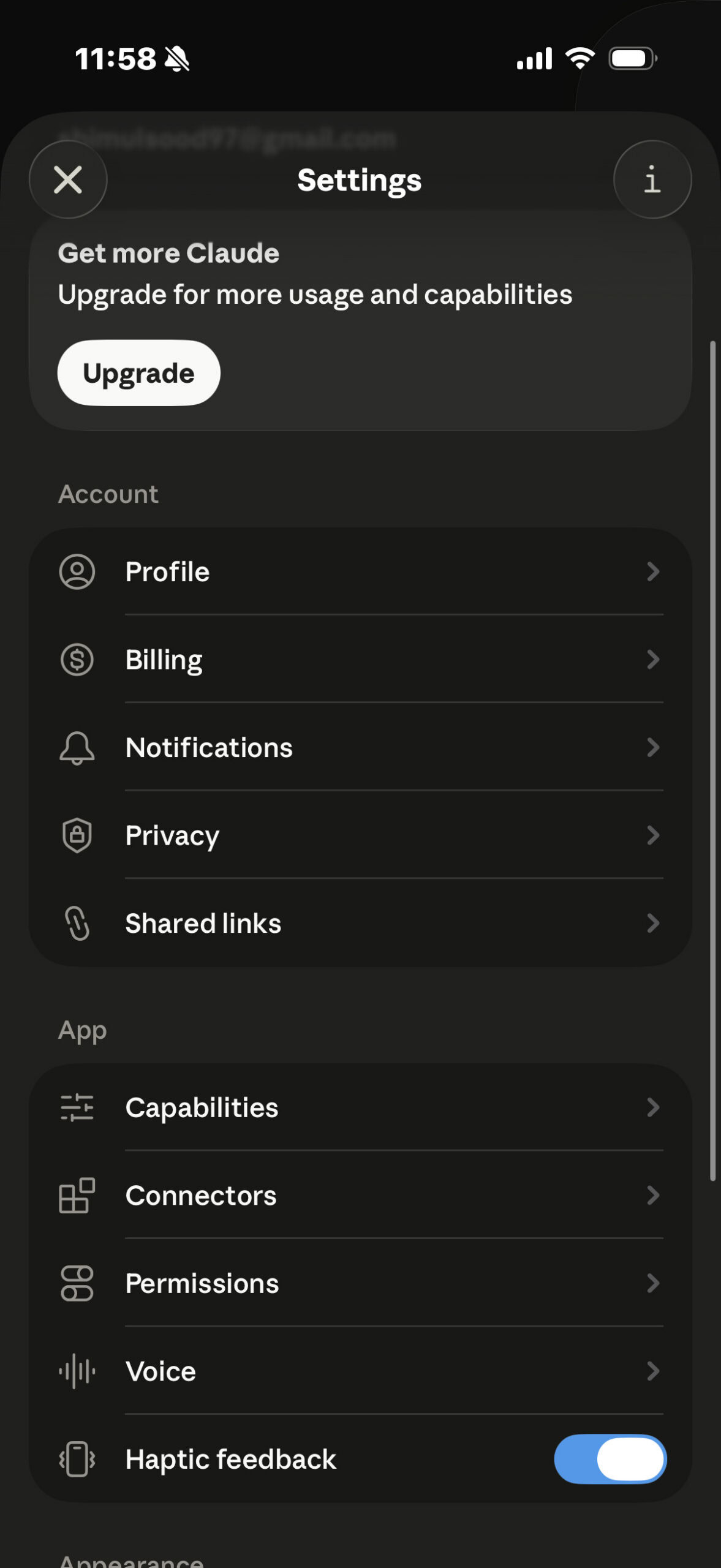Click the Privacy shield lock icon
The height and width of the screenshot is (1568, 721).
(x=77, y=835)
